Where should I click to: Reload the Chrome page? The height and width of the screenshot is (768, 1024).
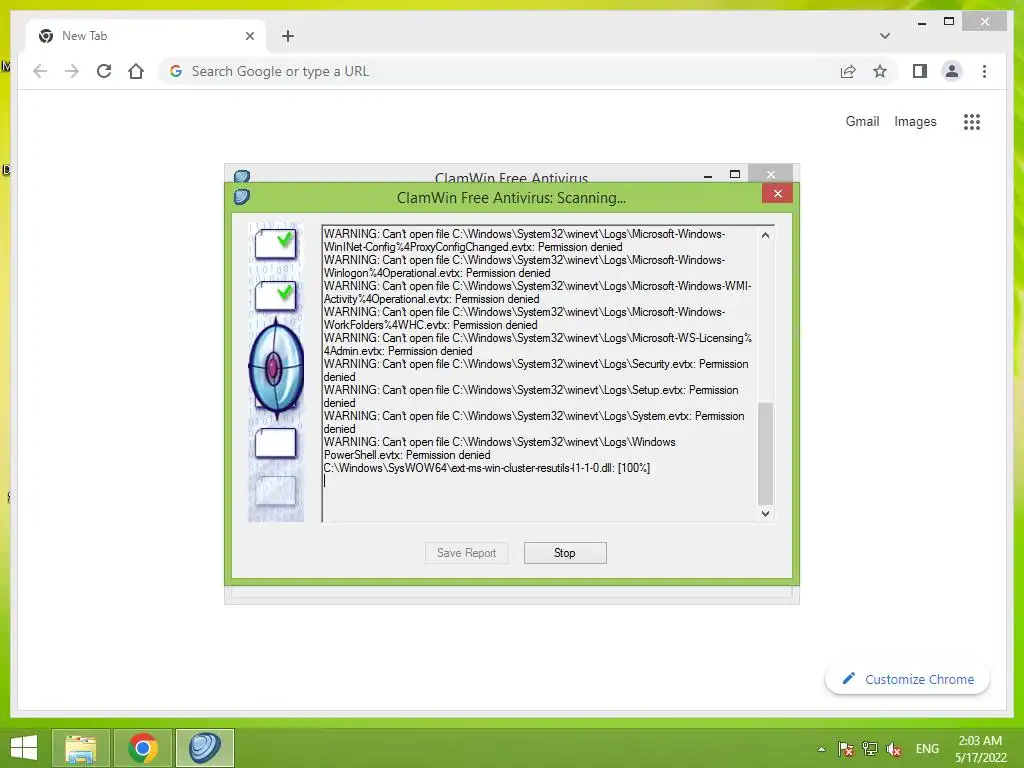click(x=104, y=71)
